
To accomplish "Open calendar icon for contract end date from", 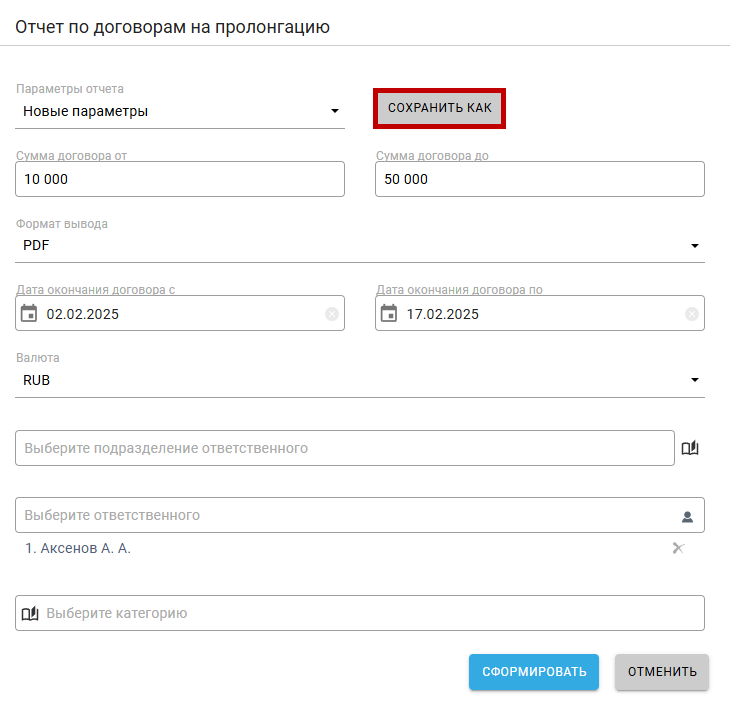I will [29, 313].
